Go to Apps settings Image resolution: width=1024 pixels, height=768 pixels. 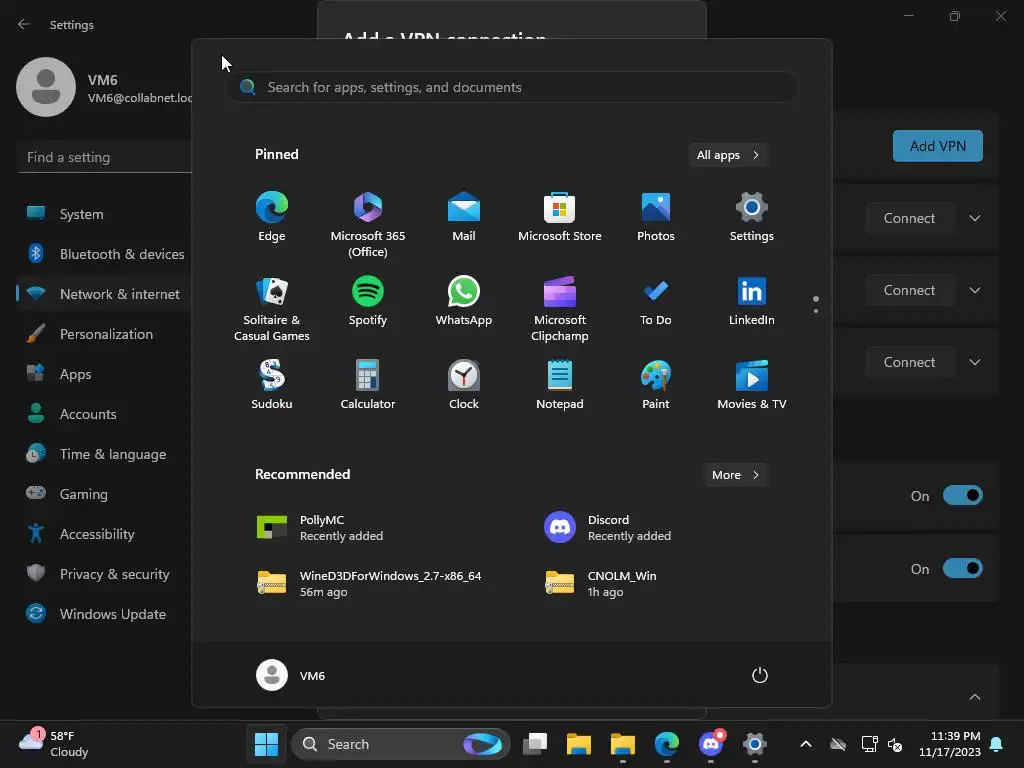104,374
